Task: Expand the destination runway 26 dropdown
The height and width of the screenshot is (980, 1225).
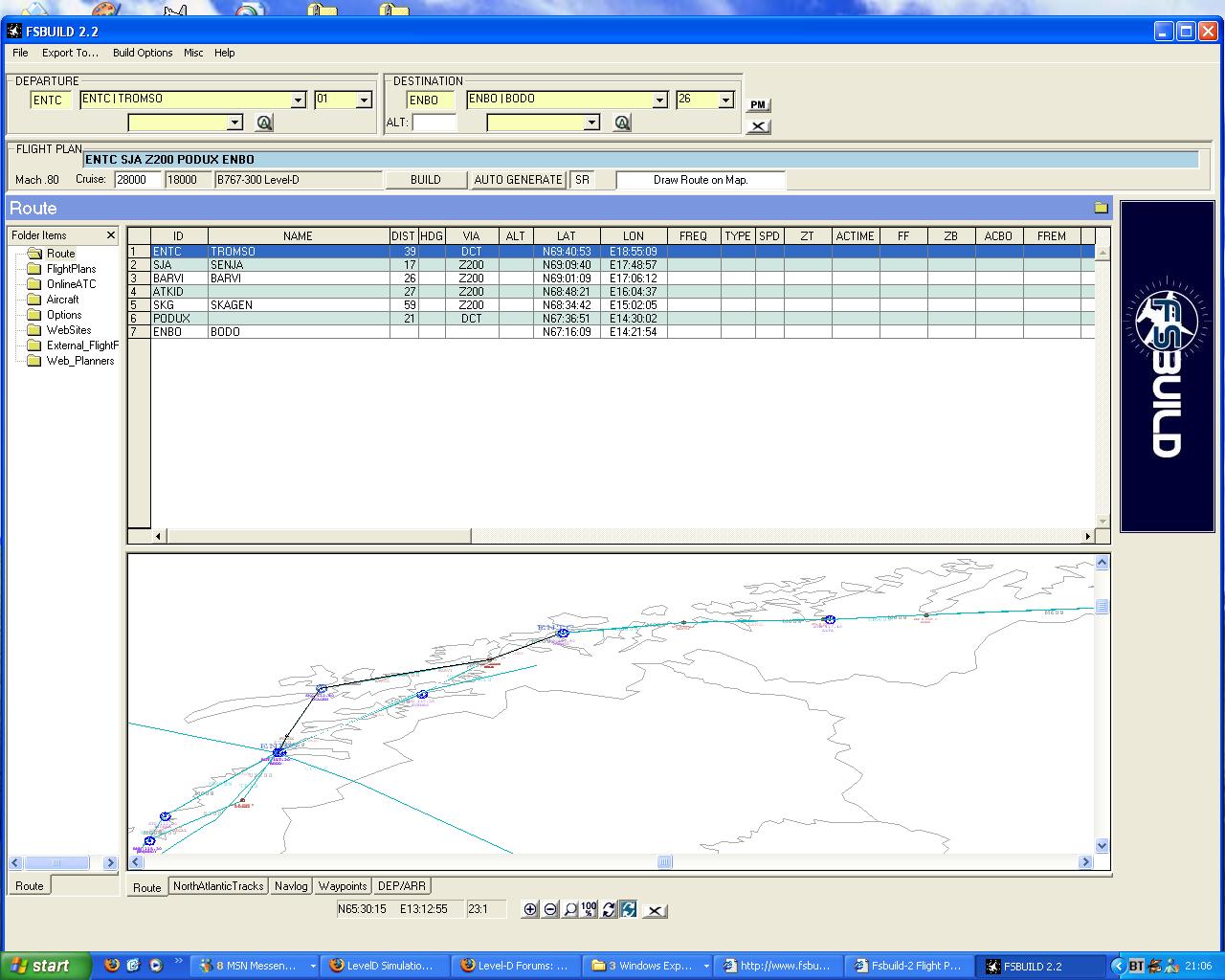Action: [725, 100]
